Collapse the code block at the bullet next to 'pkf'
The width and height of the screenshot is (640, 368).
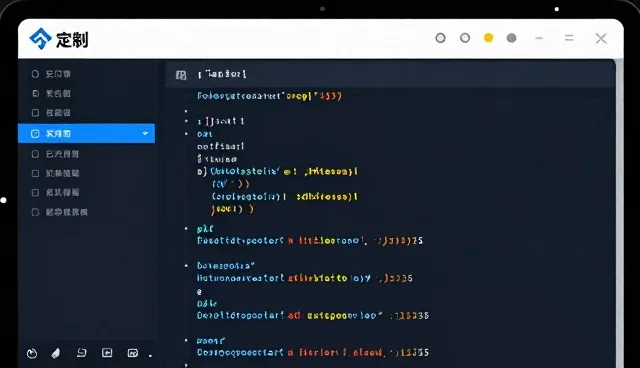[x=186, y=228]
